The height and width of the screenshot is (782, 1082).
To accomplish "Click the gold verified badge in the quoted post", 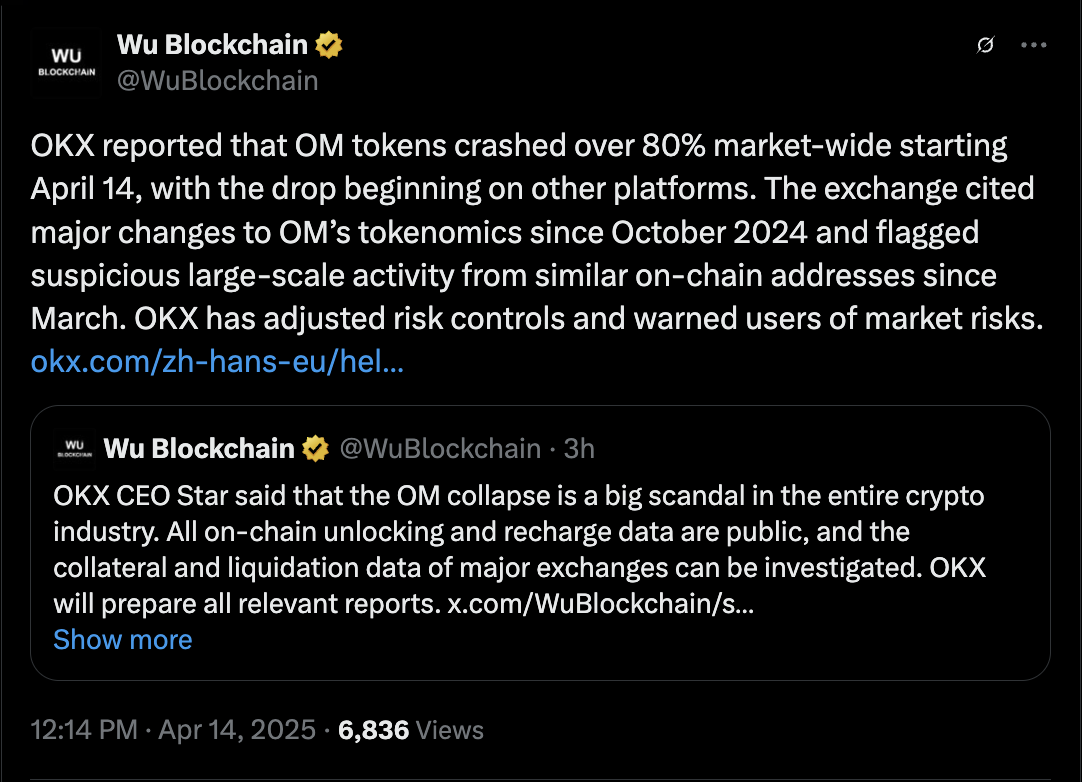I will (x=316, y=449).
